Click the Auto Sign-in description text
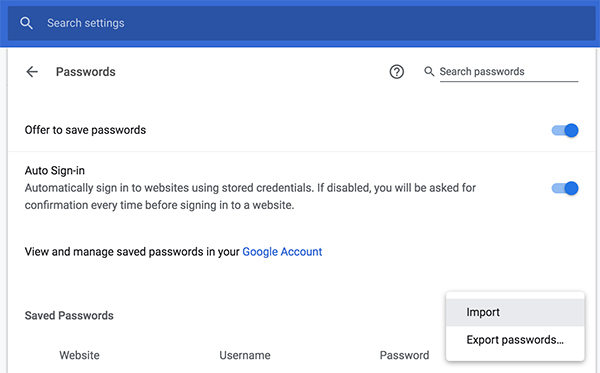 pyautogui.click(x=250, y=196)
